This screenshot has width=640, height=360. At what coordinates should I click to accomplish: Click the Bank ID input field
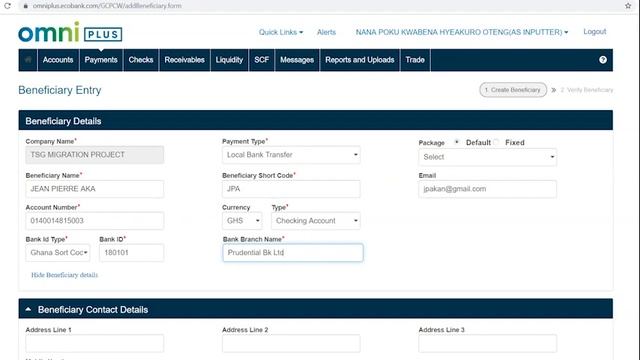coord(131,253)
